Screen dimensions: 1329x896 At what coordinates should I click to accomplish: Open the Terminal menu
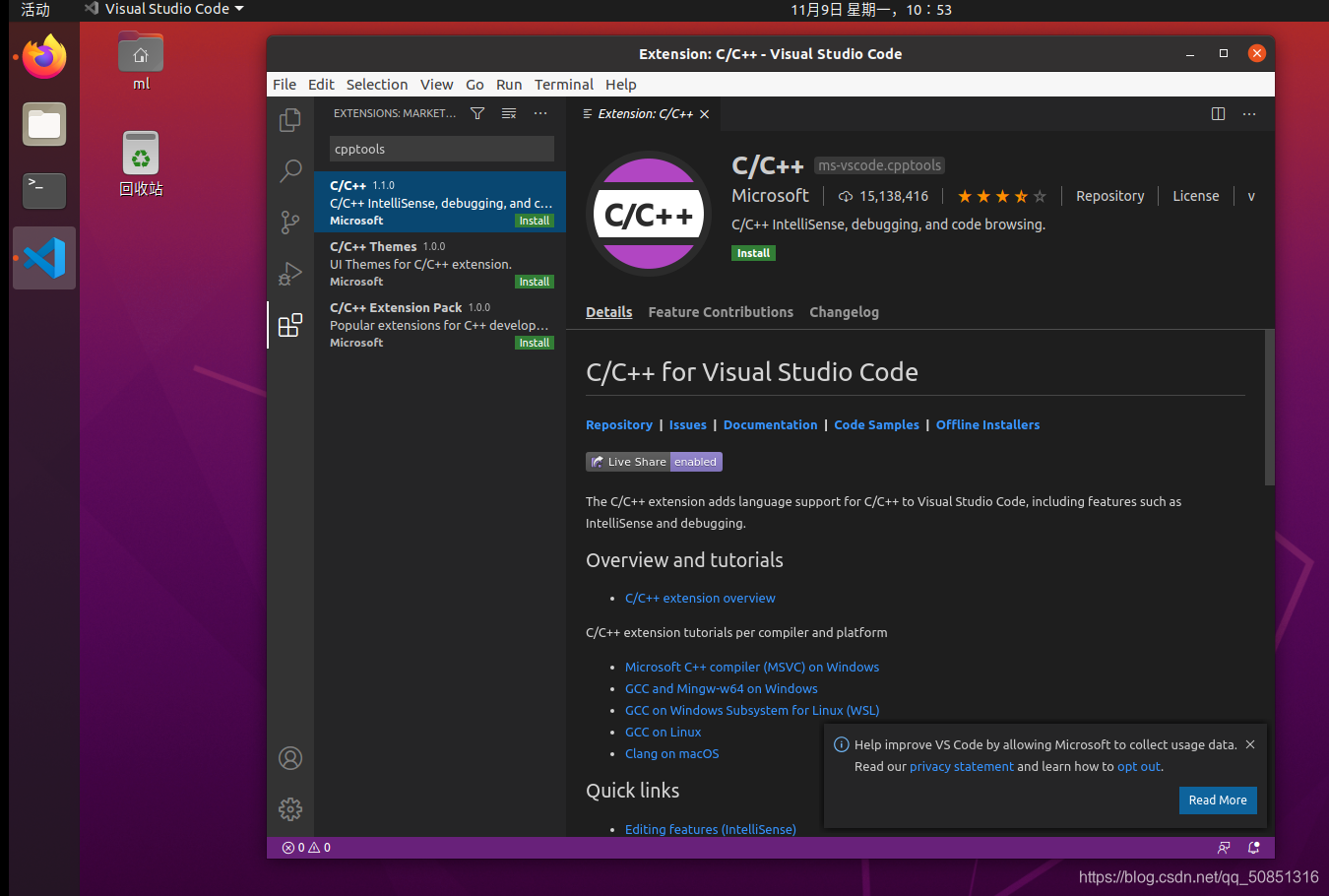click(x=564, y=85)
